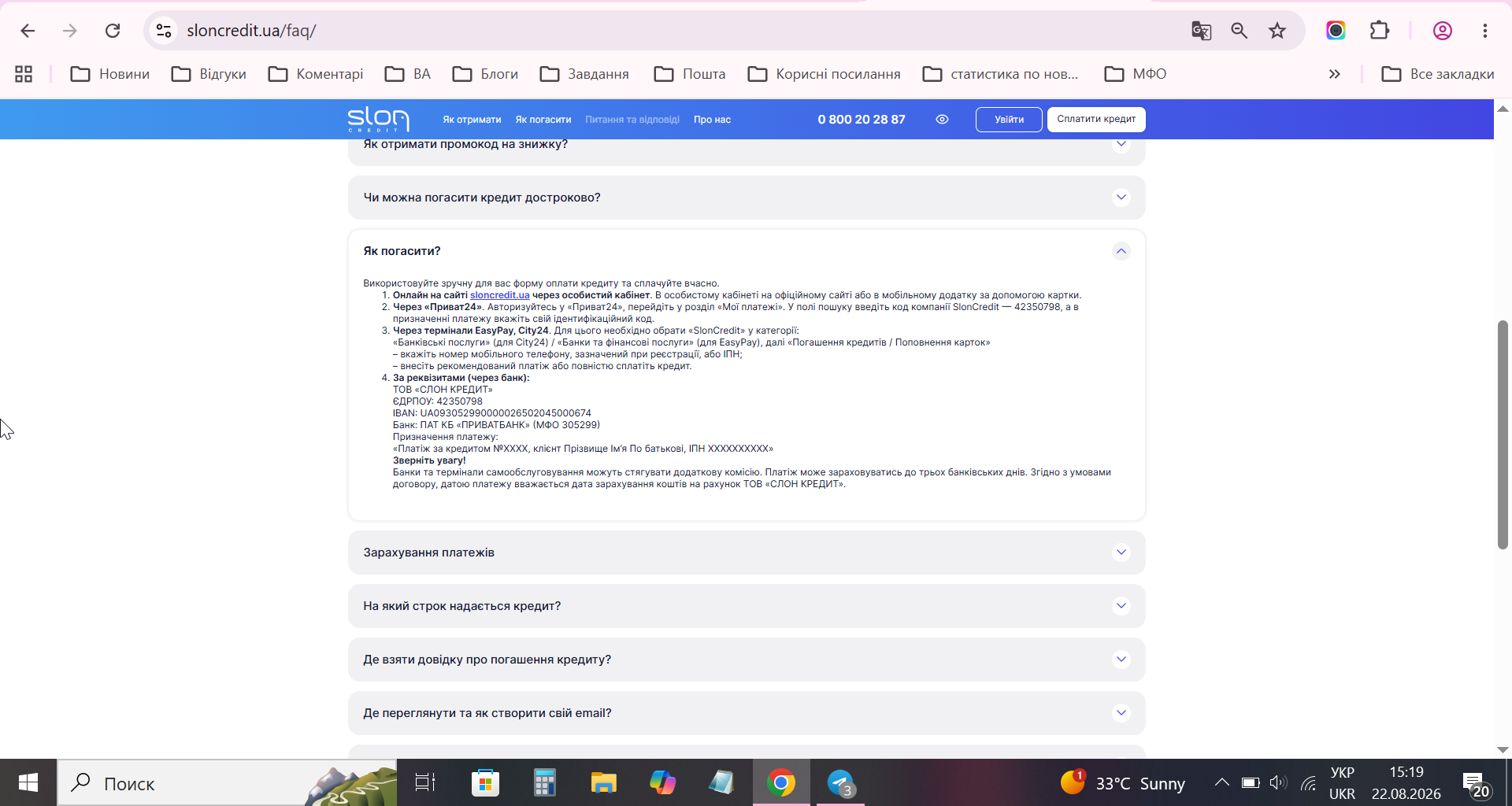Open the zoom magnifier icon in address bar
Image resolution: width=1512 pixels, height=806 pixels.
tap(1239, 31)
